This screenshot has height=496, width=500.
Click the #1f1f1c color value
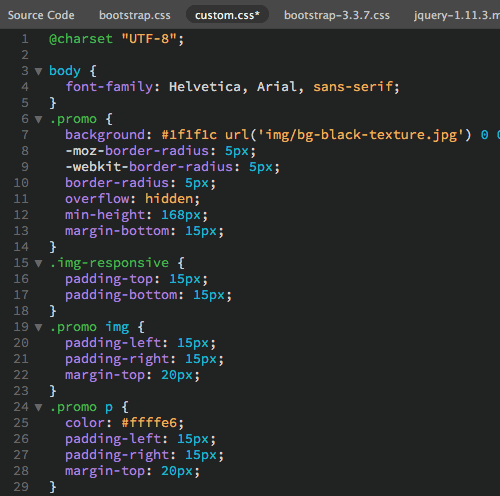(x=189, y=135)
